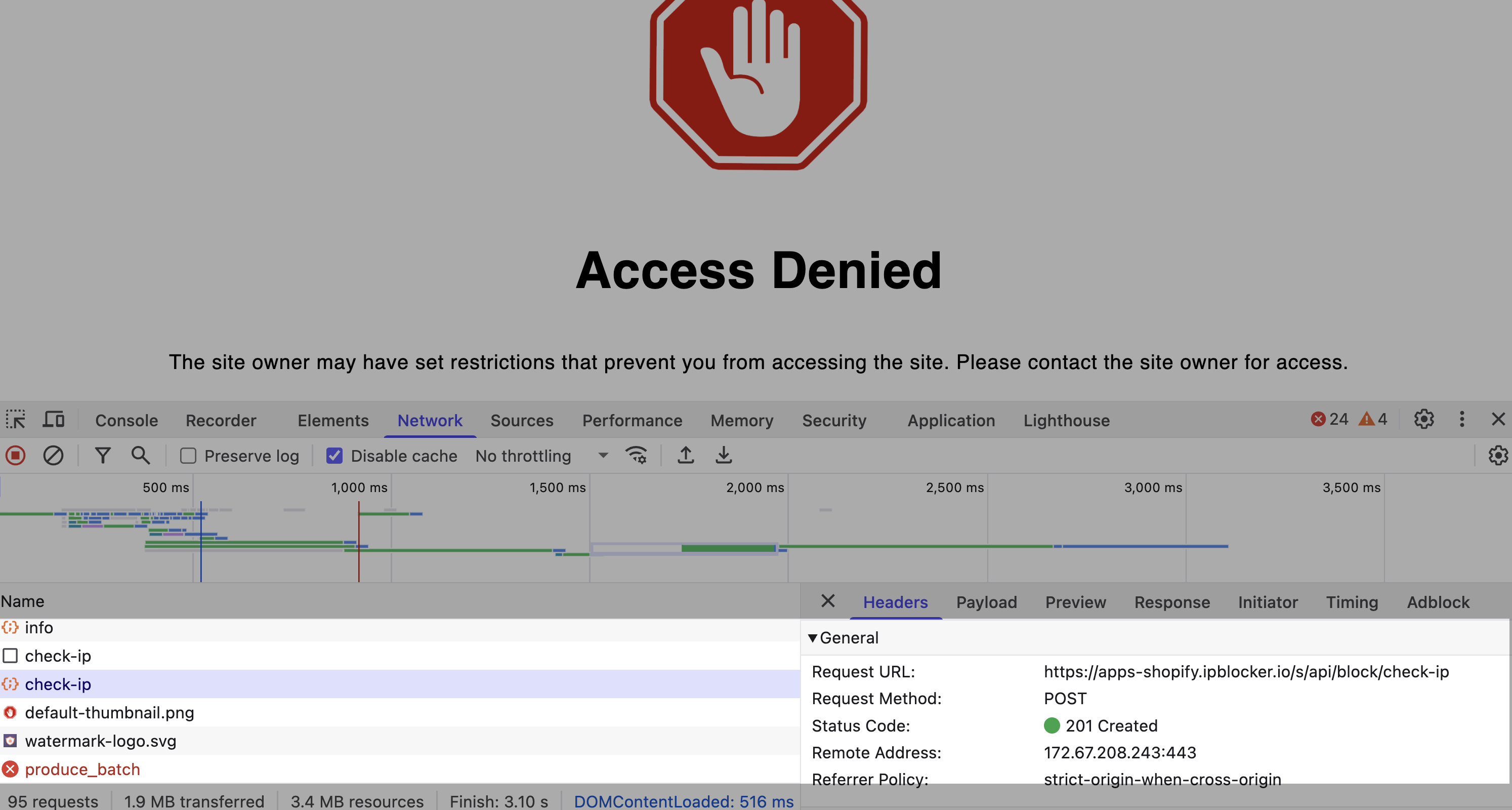
Task: Open the Payload tab
Action: click(986, 602)
